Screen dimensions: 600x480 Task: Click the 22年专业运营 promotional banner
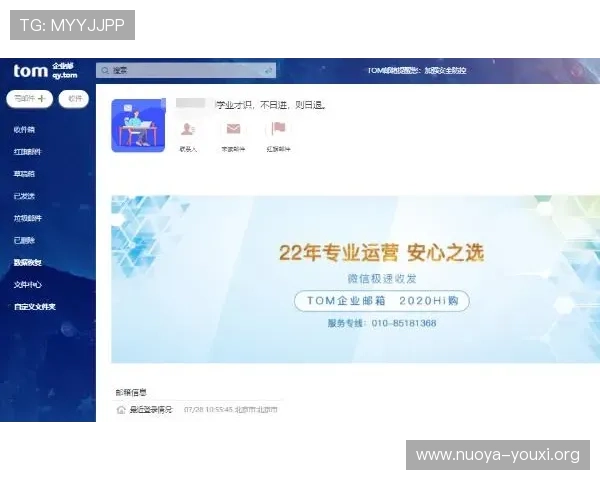(355, 279)
